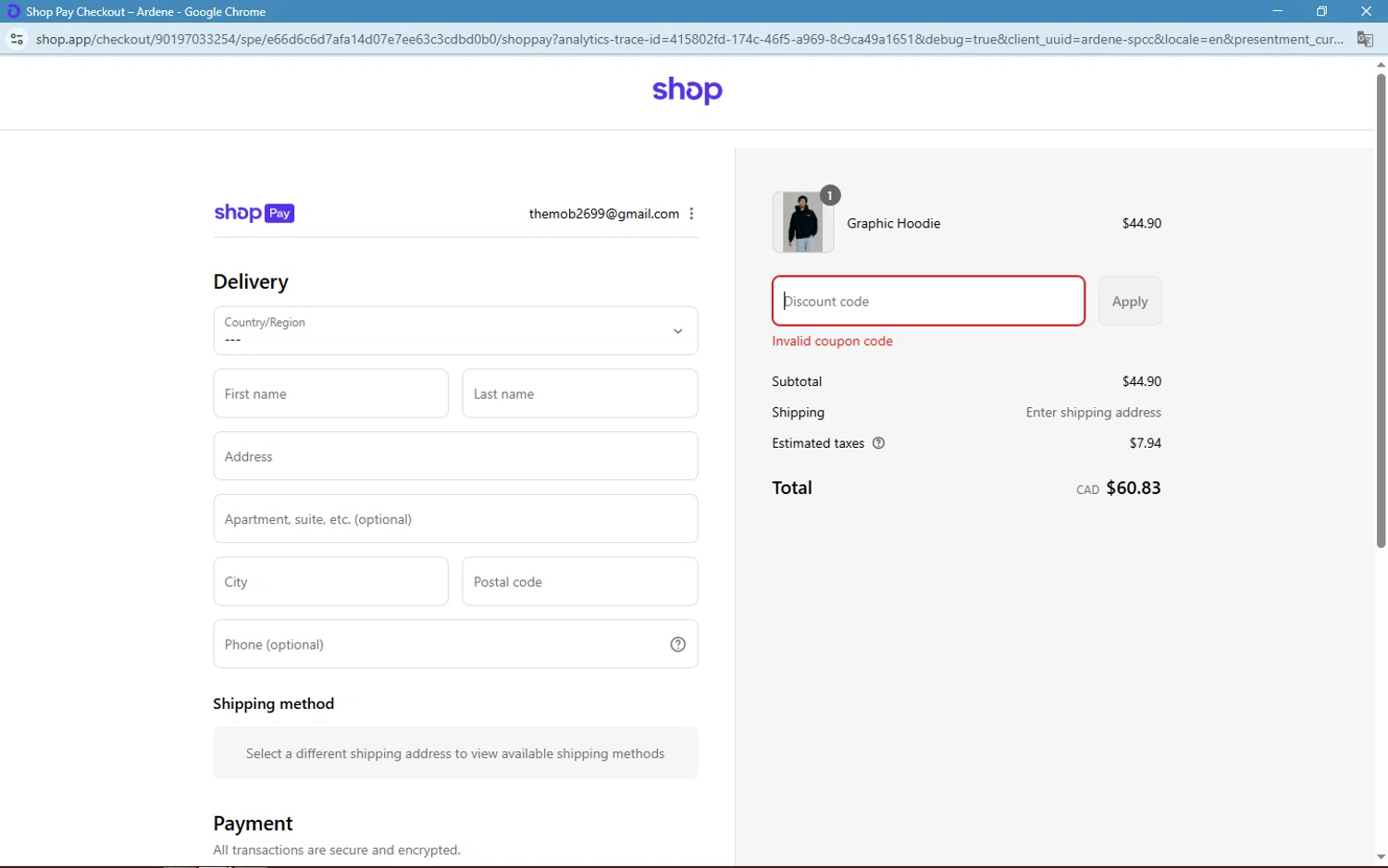This screenshot has width=1388, height=868.
Task: Focus the City field
Action: tap(330, 581)
